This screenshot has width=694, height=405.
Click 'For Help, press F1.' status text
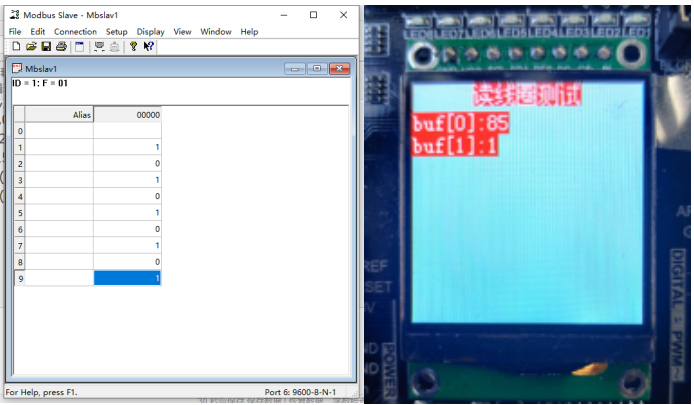click(41, 392)
